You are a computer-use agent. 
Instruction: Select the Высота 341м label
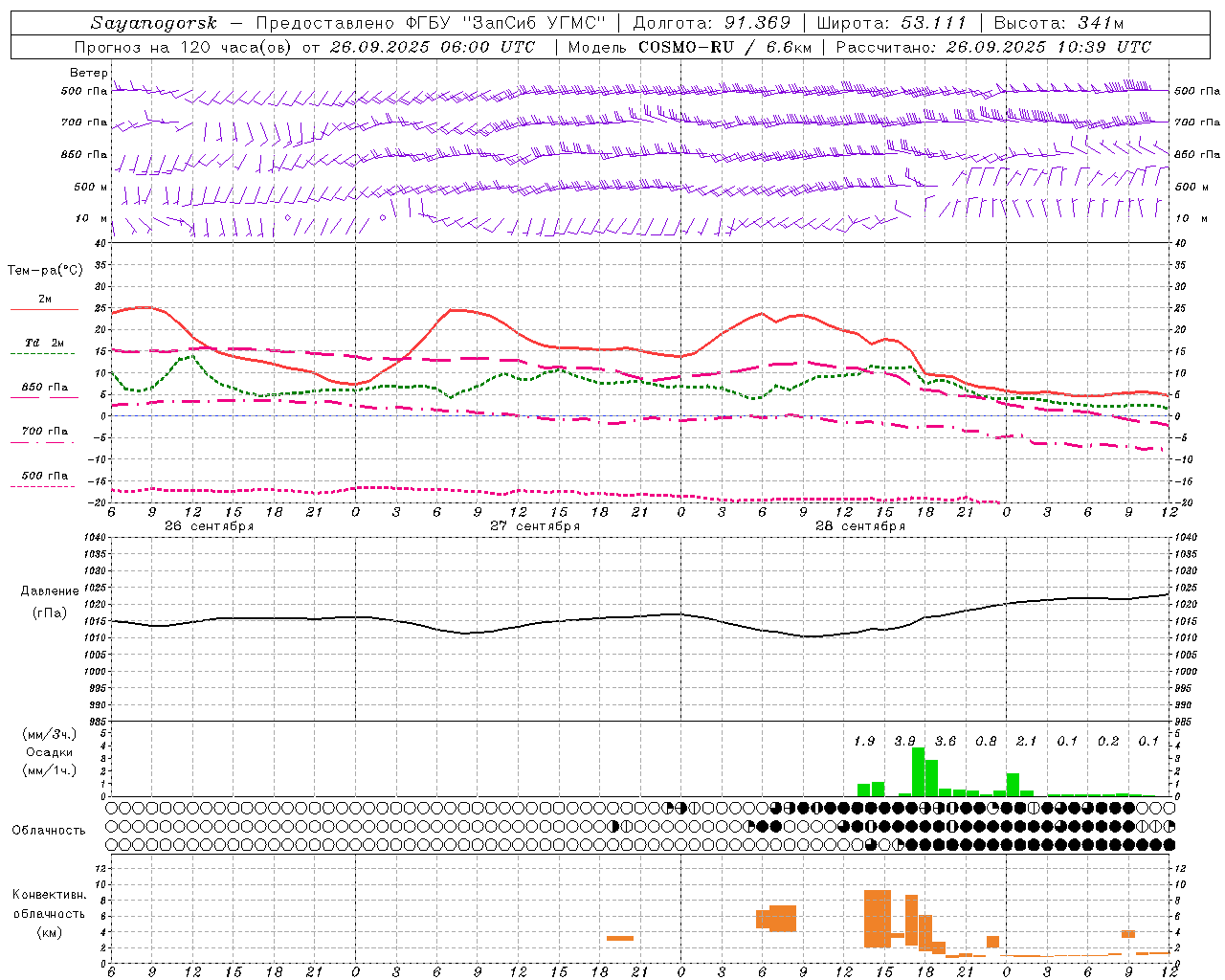click(x=1058, y=23)
